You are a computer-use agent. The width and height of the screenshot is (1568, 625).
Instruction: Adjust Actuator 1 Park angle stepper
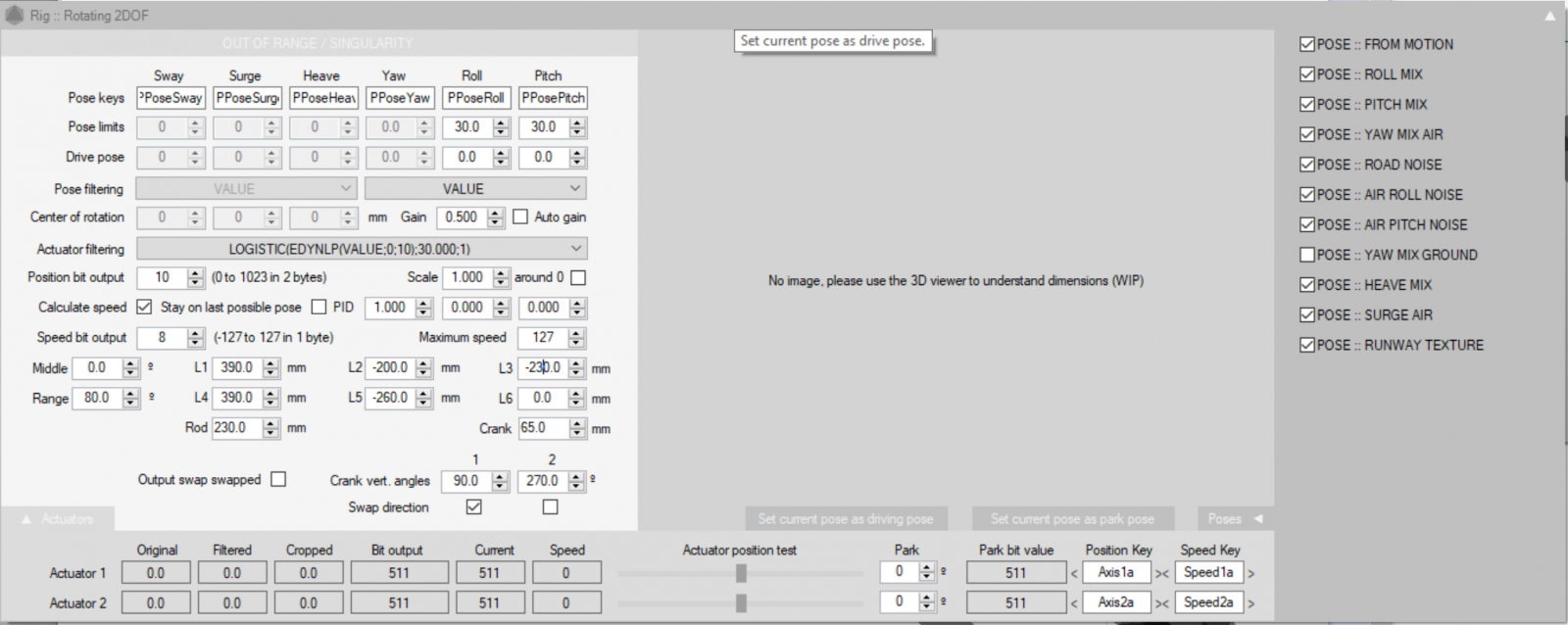tap(927, 573)
